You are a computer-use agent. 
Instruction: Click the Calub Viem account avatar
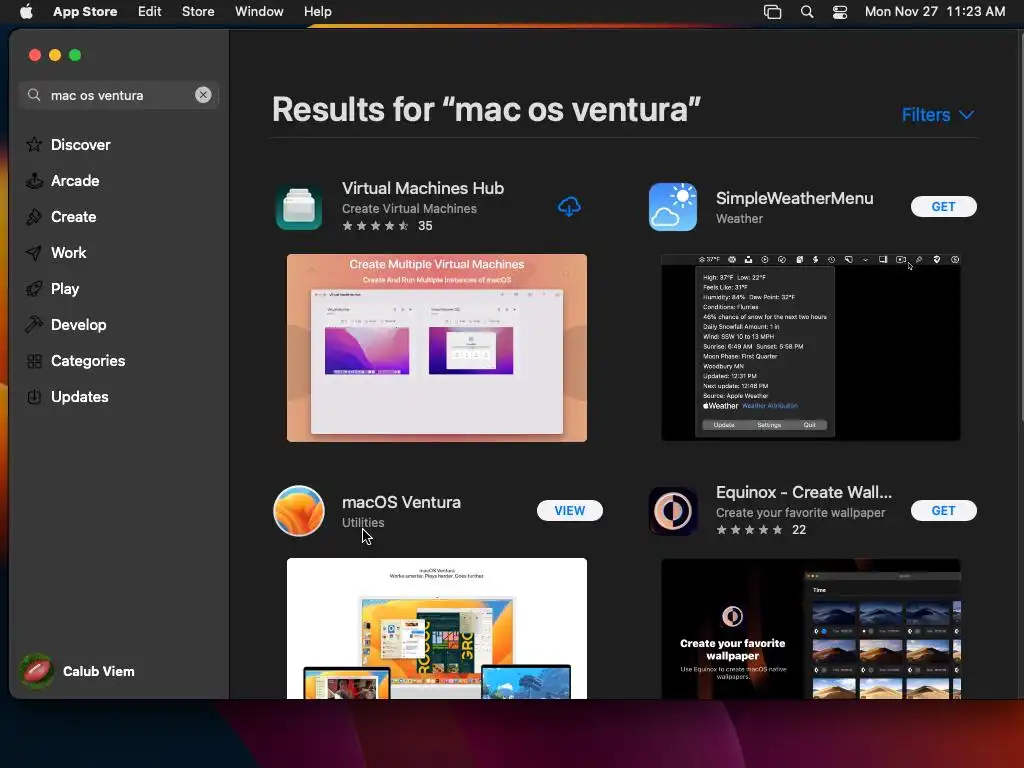[x=37, y=671]
